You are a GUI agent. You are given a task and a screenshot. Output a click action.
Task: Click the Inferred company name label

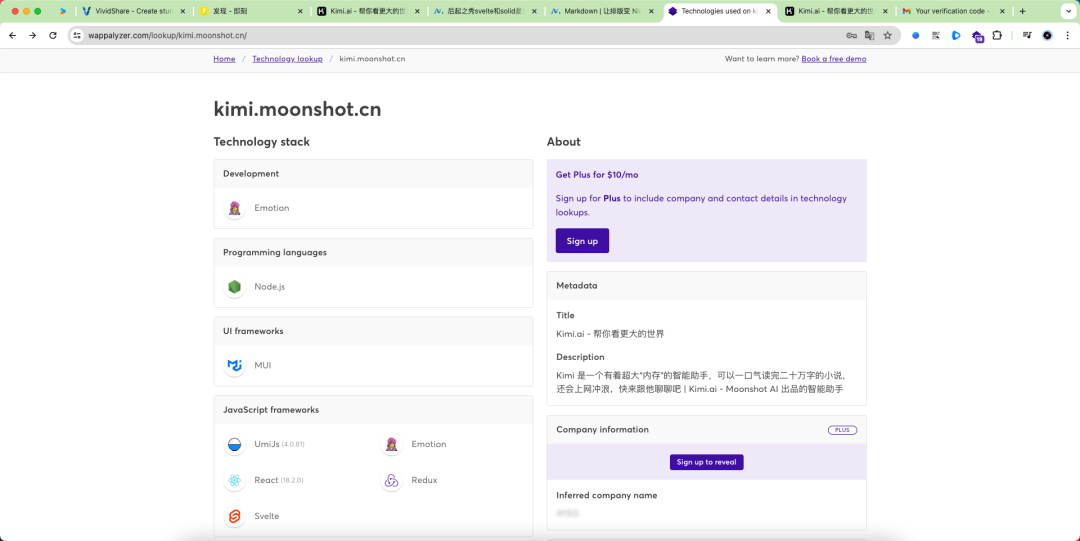point(607,496)
